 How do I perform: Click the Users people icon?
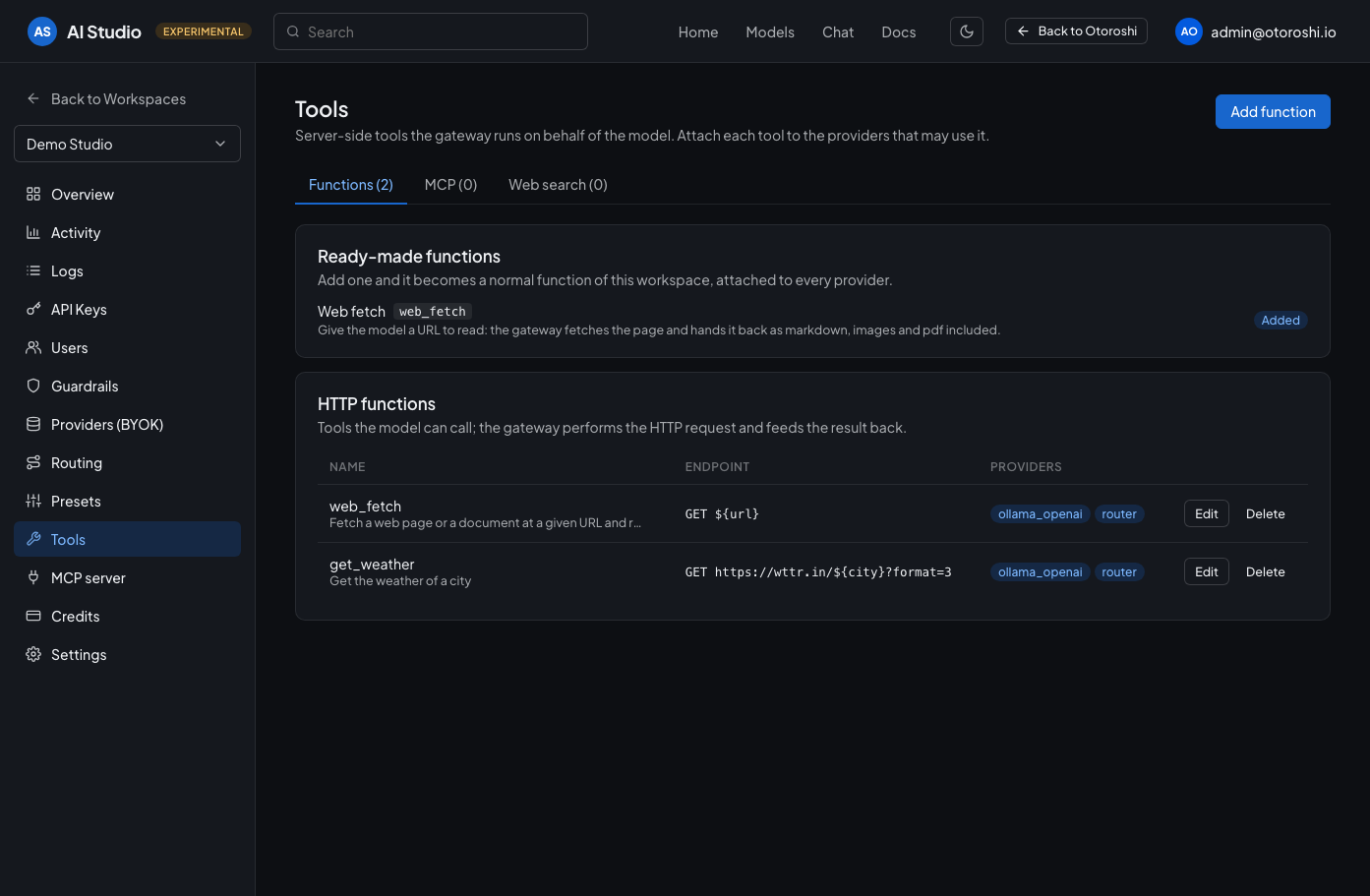33,347
